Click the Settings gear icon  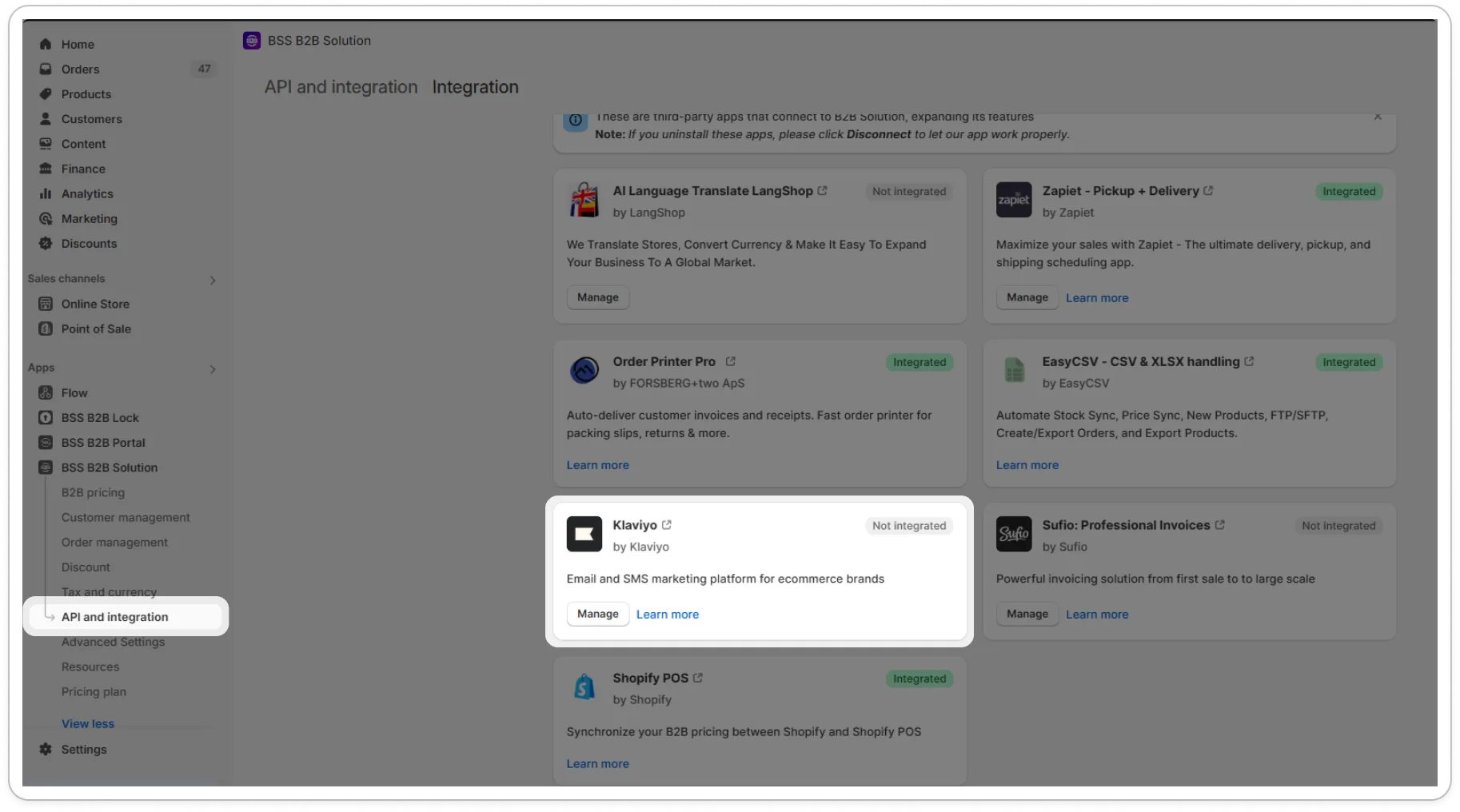pyautogui.click(x=46, y=749)
